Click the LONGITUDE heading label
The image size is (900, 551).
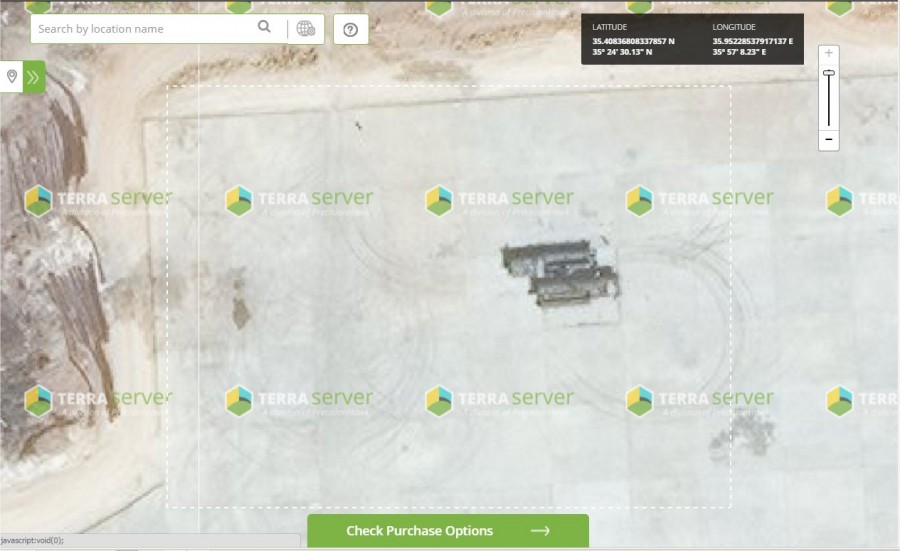734,27
